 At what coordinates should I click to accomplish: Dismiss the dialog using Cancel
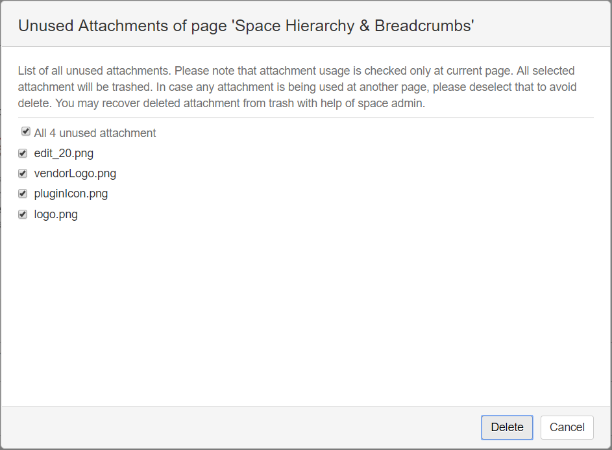pos(567,427)
